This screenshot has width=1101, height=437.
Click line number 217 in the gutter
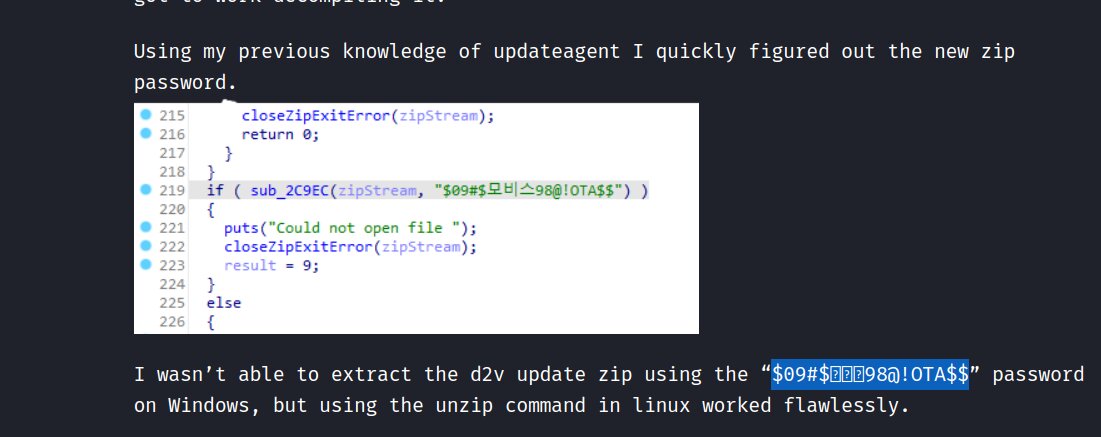click(x=171, y=152)
